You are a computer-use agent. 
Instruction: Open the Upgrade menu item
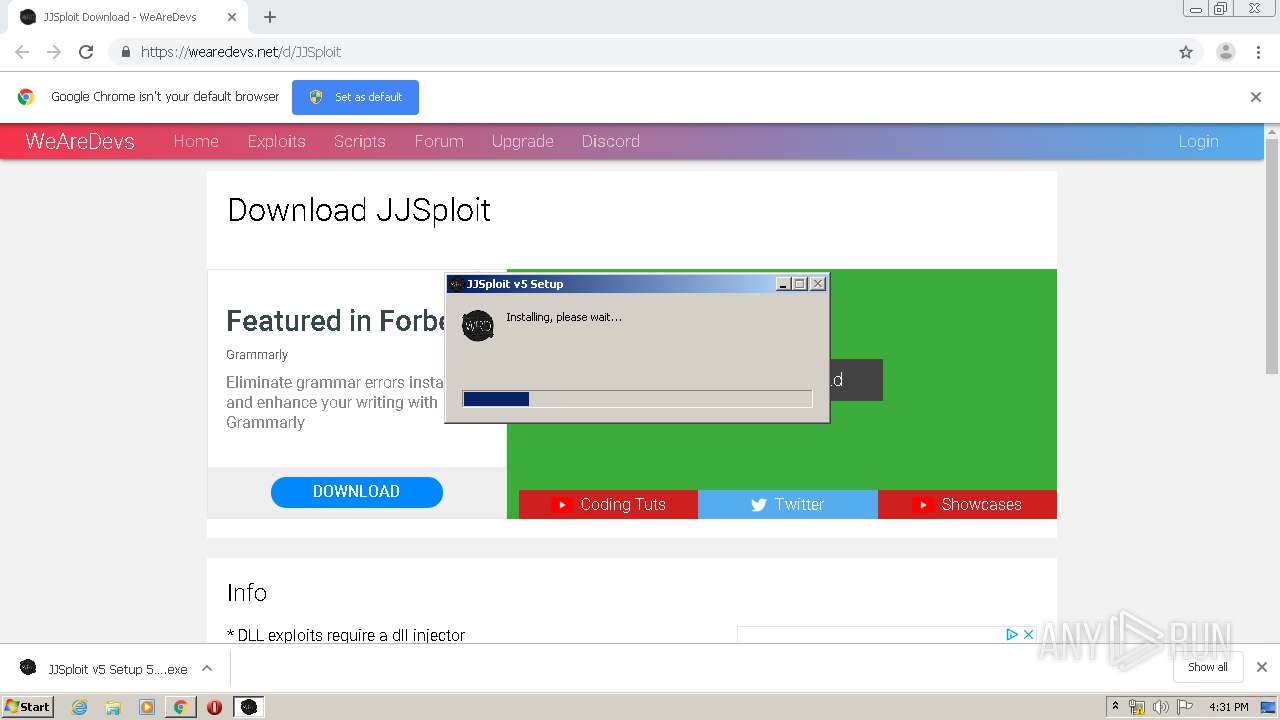point(523,141)
